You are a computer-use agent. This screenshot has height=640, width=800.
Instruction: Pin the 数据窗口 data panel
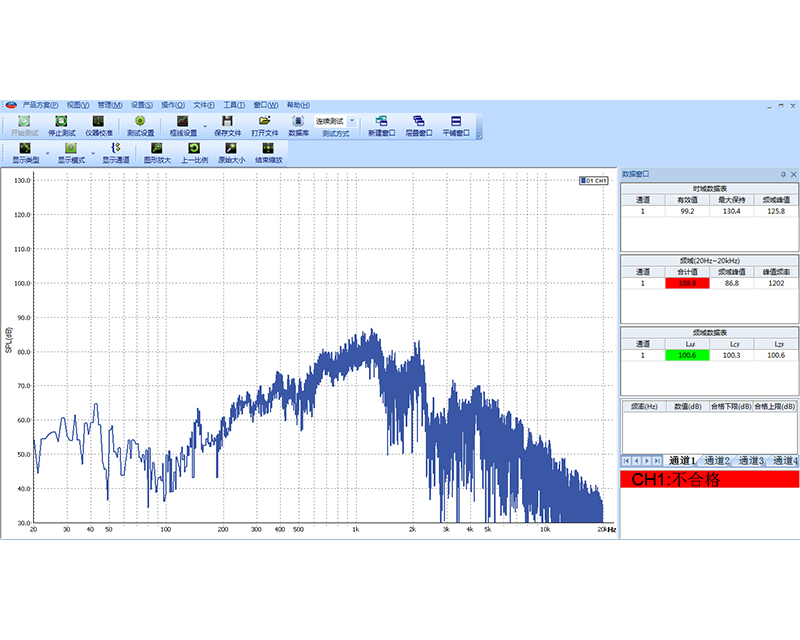point(783,175)
